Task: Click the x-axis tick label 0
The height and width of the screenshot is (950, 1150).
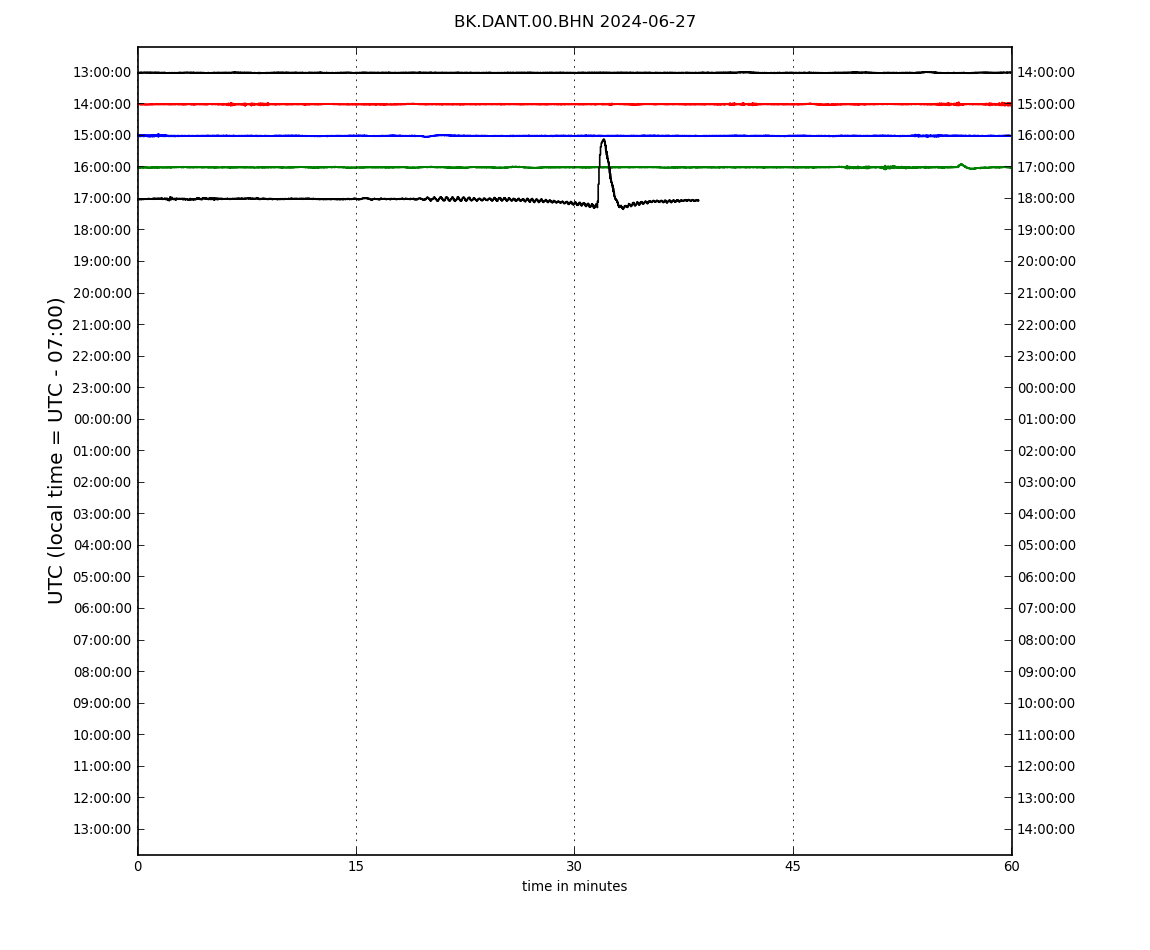Action: click(138, 866)
